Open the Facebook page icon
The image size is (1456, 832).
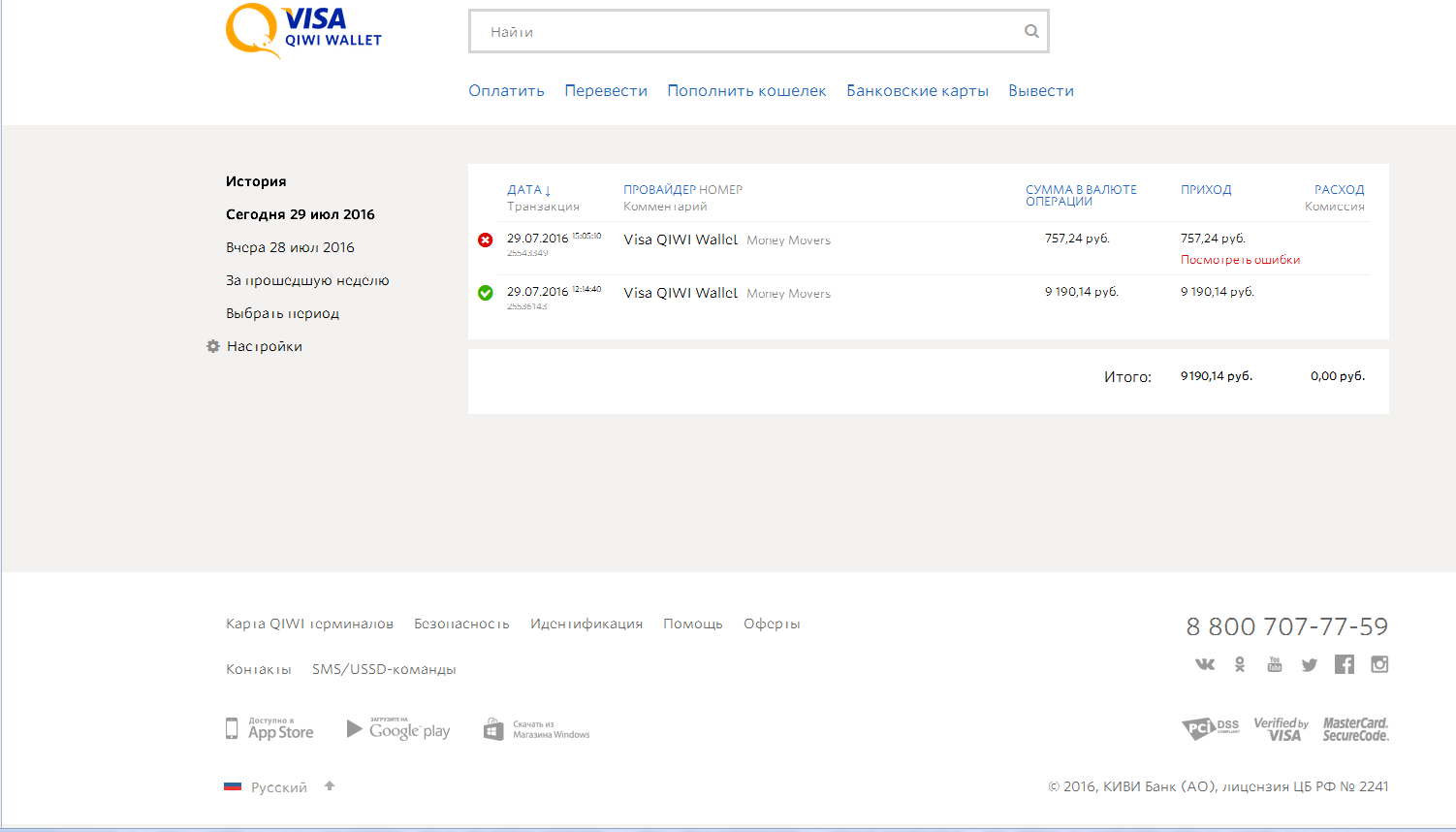[x=1344, y=664]
